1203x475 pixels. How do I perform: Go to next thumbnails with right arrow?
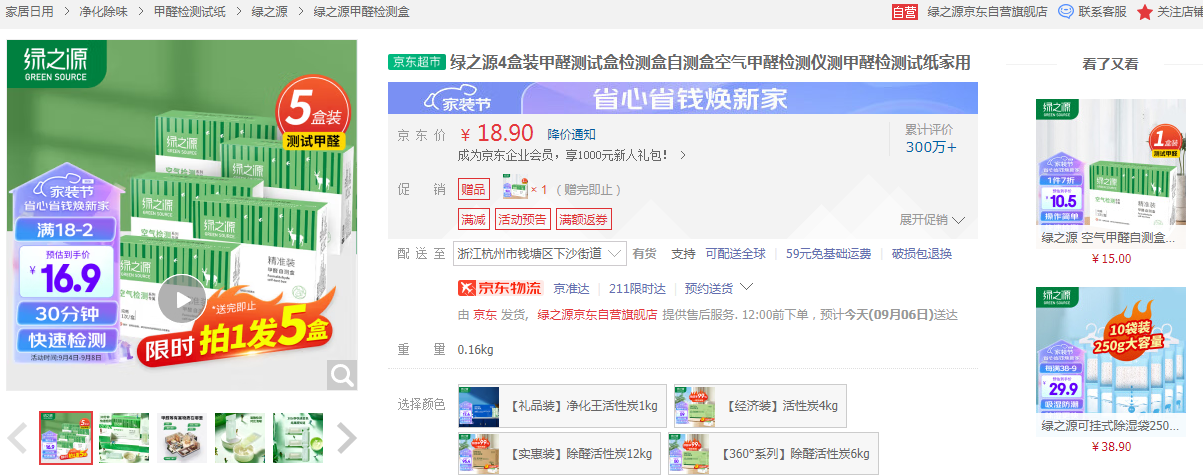[346, 437]
